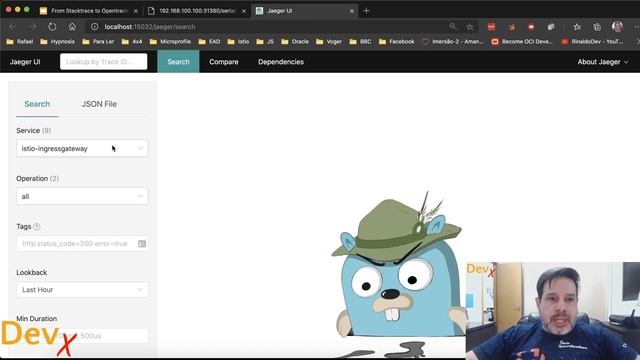Open new browser tab
The height and width of the screenshot is (360, 640).
tap(366, 11)
